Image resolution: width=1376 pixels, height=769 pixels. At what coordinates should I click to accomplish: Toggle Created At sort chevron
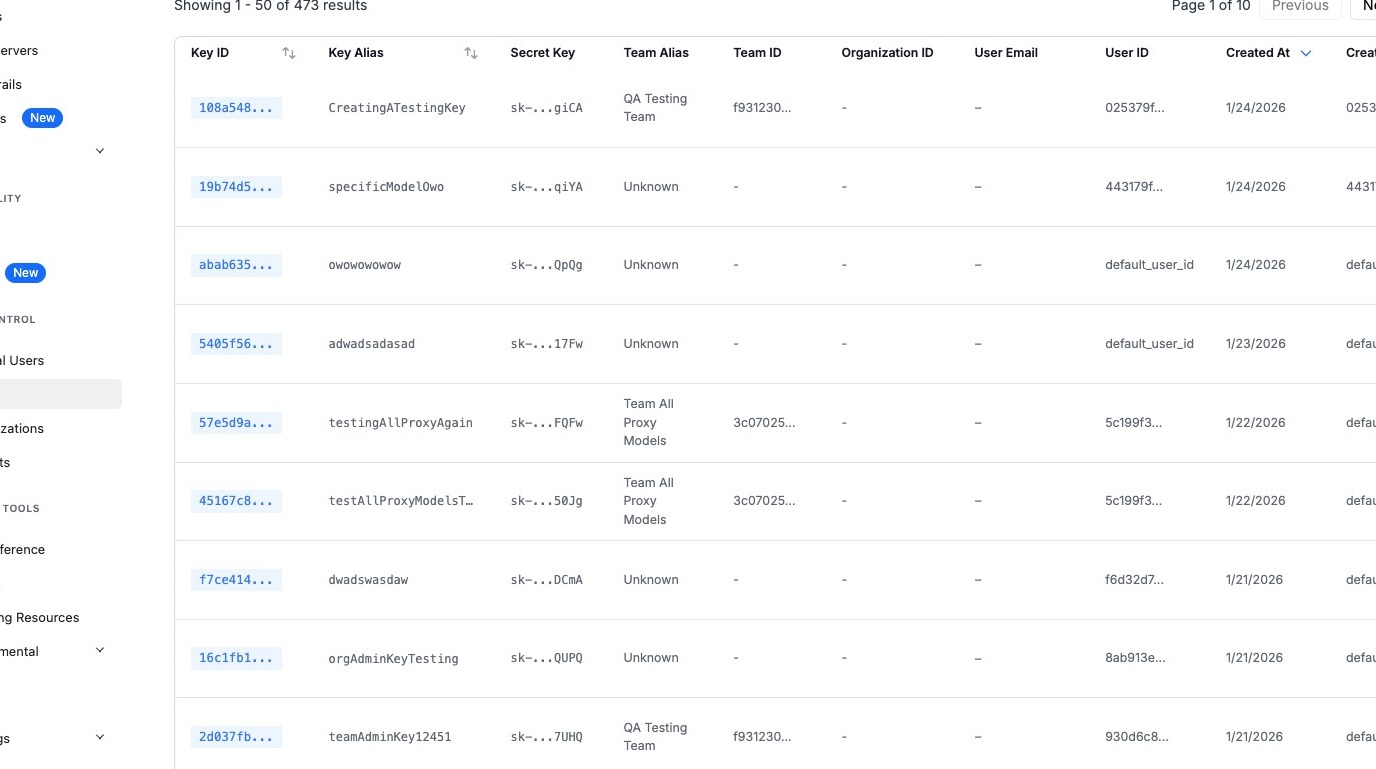pyautogui.click(x=1306, y=53)
